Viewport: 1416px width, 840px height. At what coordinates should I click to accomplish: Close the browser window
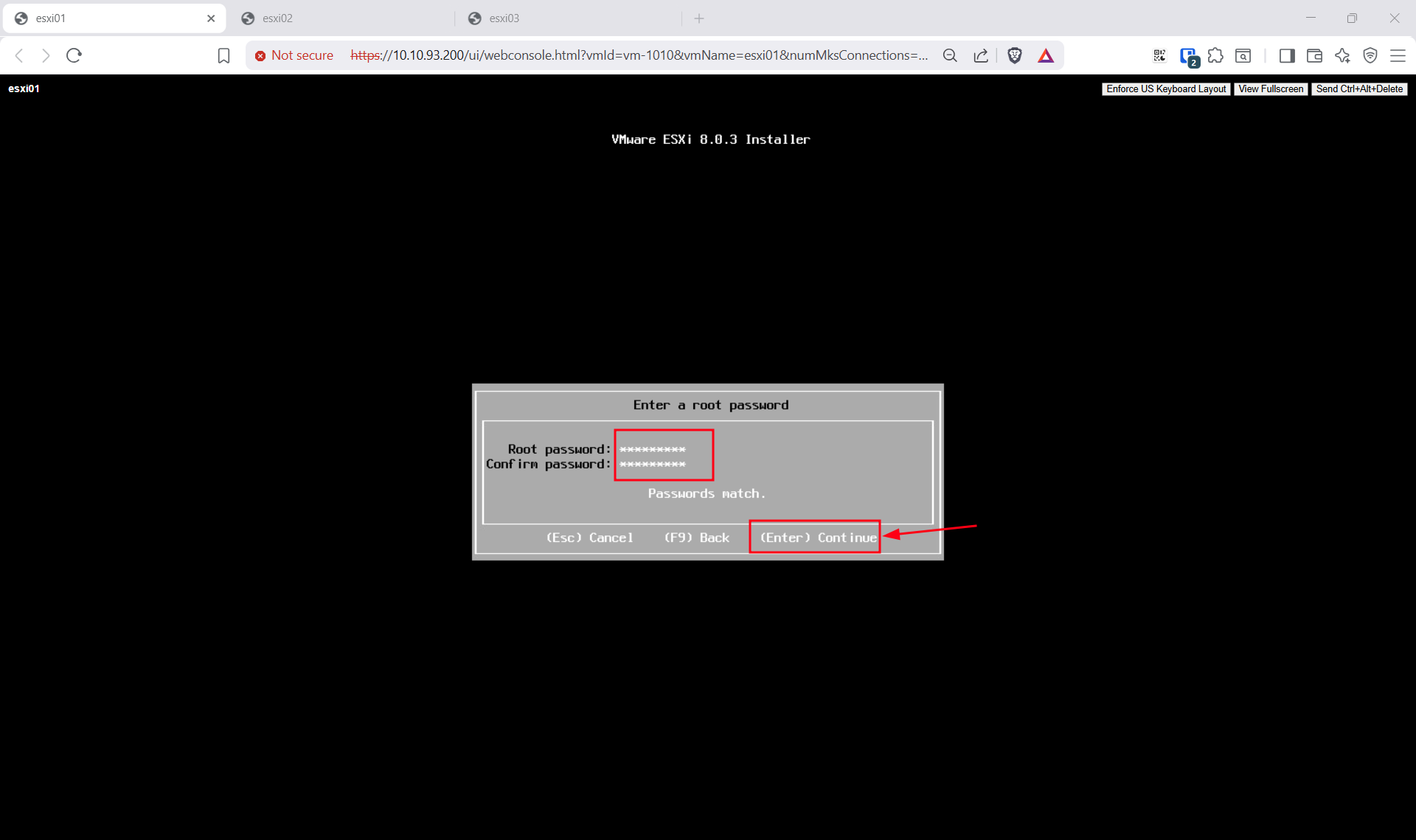1394,18
